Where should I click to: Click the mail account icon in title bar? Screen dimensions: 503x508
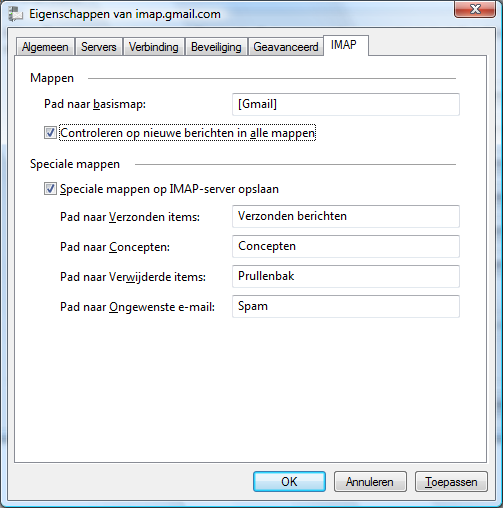(15, 14)
